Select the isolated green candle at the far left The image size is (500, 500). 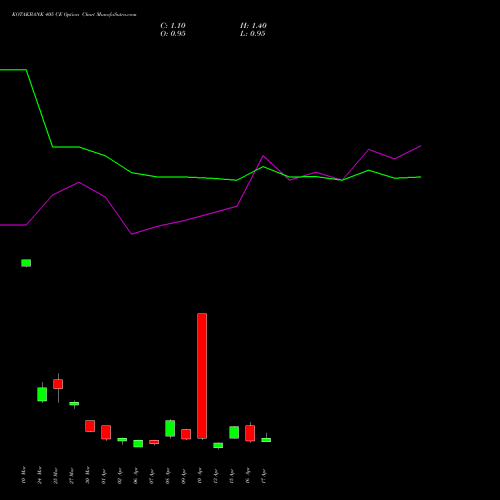(26, 263)
